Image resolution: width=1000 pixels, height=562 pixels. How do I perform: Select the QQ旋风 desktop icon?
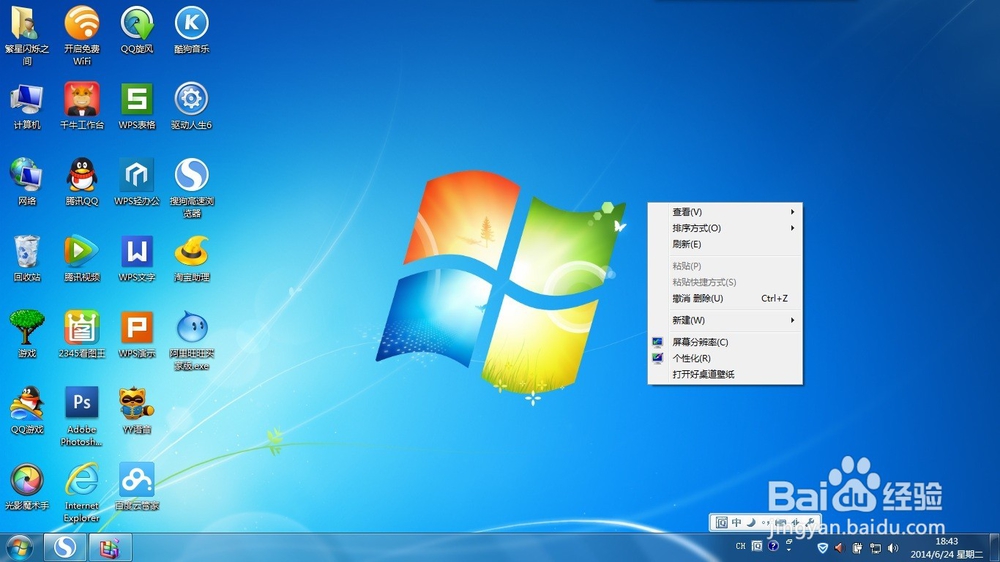pyautogui.click(x=137, y=23)
